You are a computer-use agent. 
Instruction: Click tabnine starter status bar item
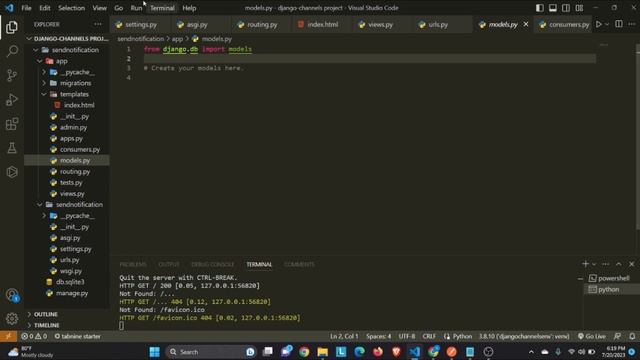click(x=78, y=336)
